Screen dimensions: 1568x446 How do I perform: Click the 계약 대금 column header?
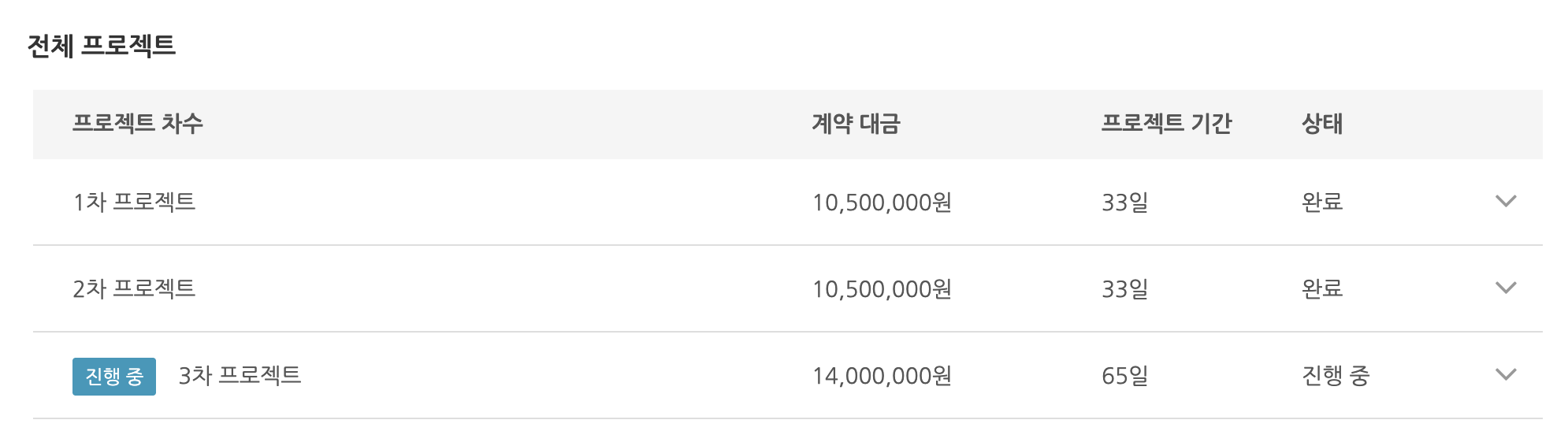pyautogui.click(x=856, y=124)
